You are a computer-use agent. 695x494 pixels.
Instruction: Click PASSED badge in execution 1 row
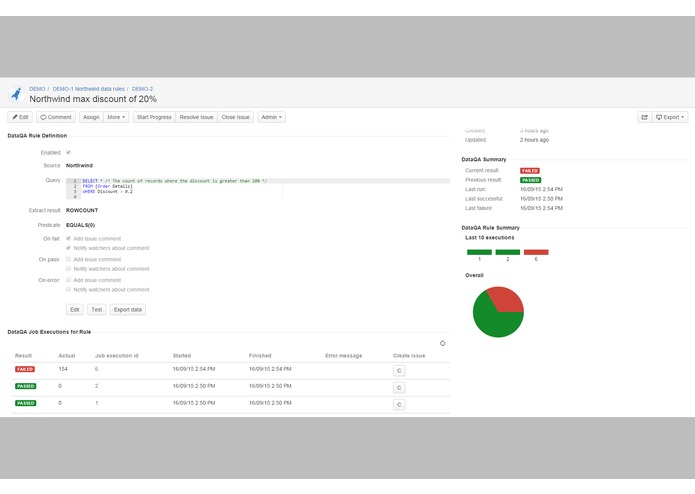pyautogui.click(x=25, y=403)
